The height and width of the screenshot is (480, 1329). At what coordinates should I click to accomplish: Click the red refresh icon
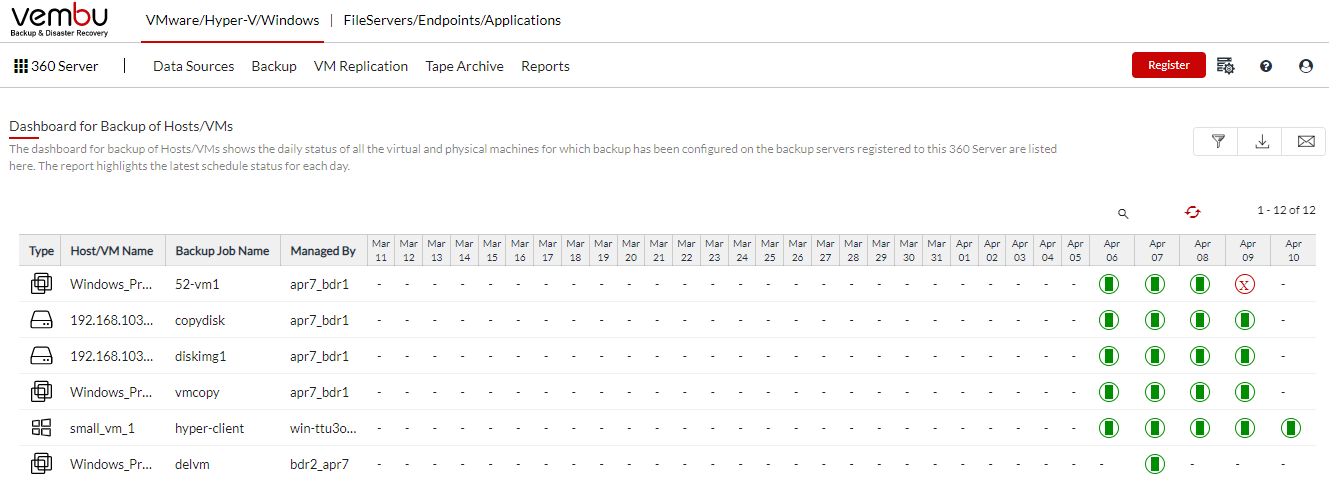tap(1192, 211)
